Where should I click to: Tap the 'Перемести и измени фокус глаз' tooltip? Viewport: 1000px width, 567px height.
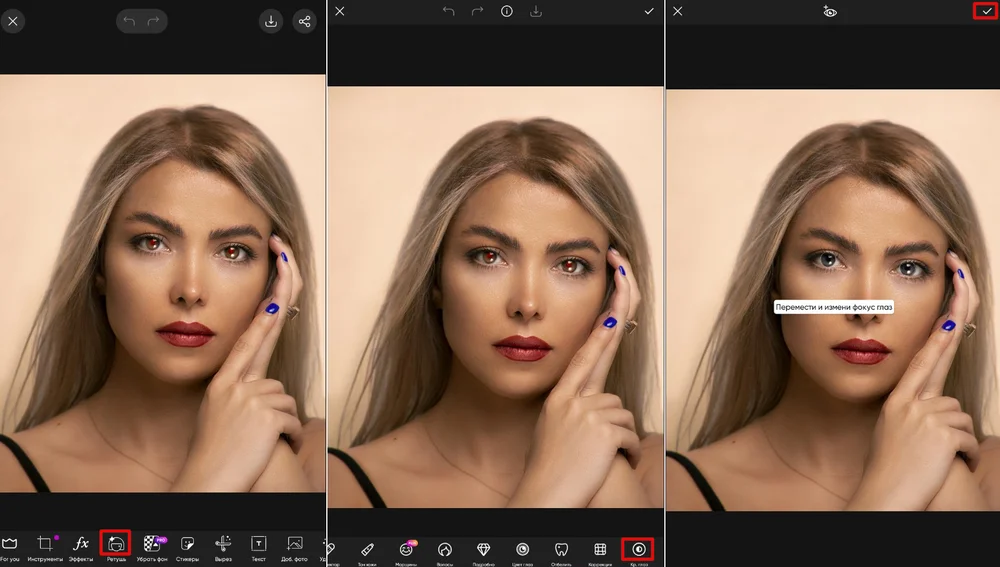834,307
